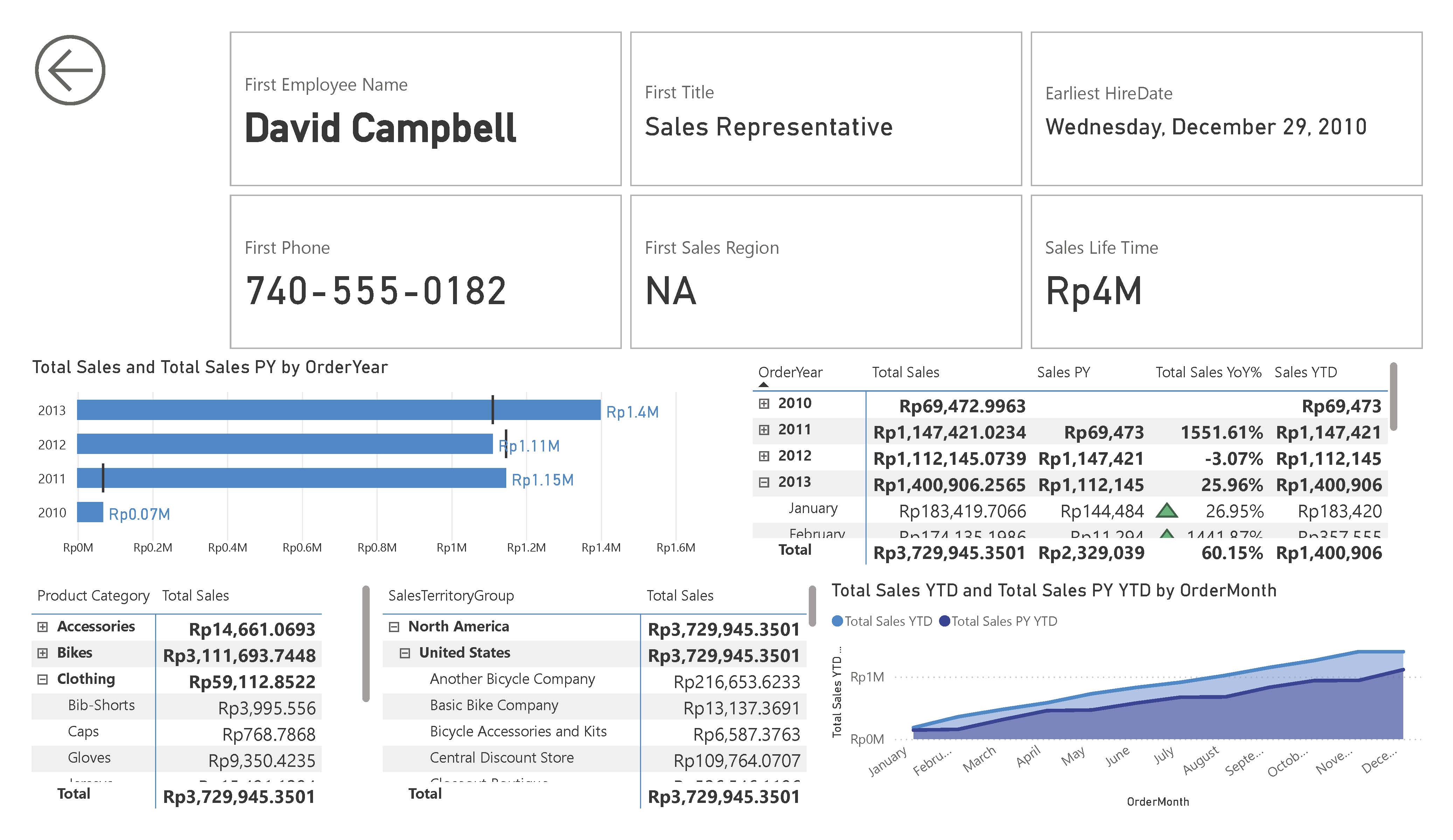Expand the 2010 order year row
1453x840 pixels.
click(x=764, y=404)
